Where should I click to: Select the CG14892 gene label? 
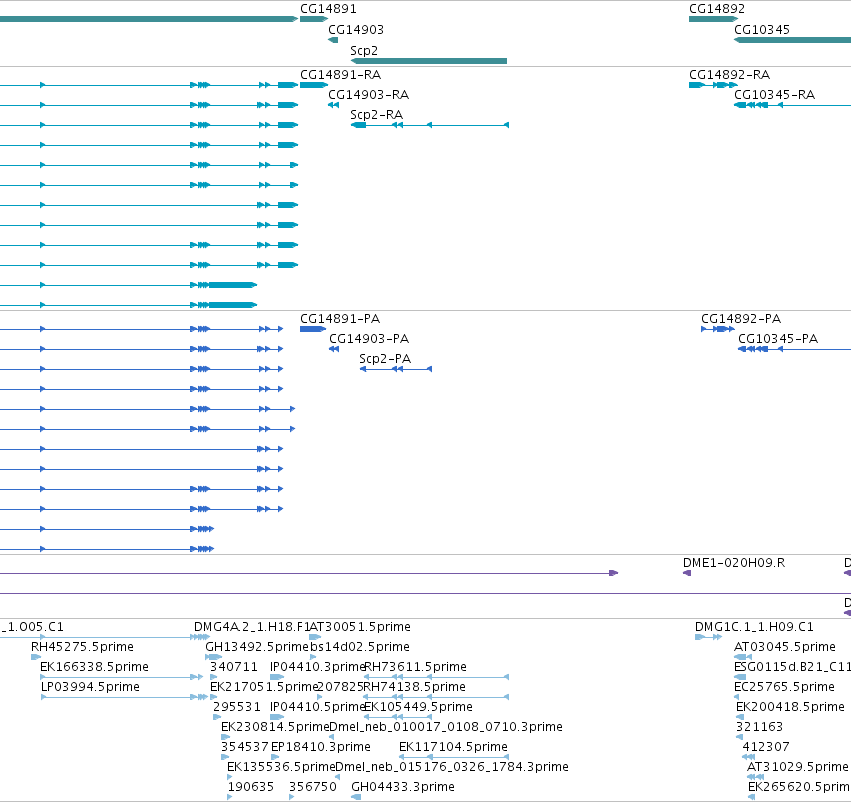tap(717, 9)
